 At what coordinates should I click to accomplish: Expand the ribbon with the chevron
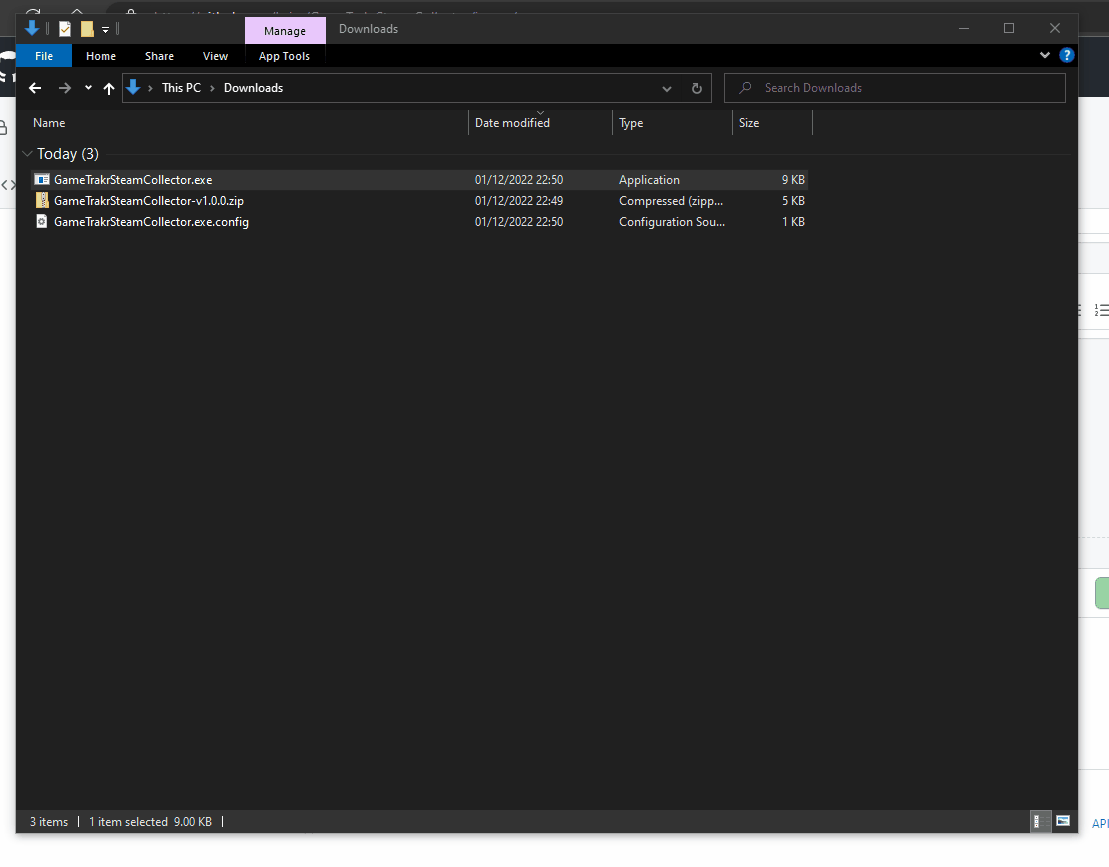[1045, 55]
